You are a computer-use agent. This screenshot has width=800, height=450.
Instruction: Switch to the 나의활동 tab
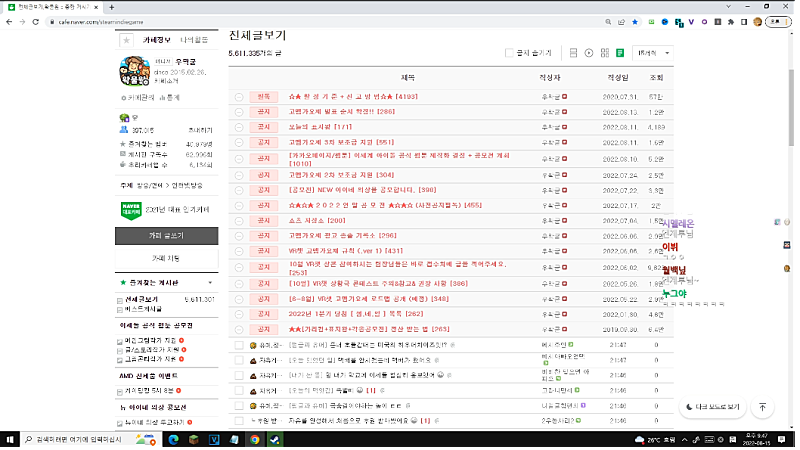click(193, 40)
